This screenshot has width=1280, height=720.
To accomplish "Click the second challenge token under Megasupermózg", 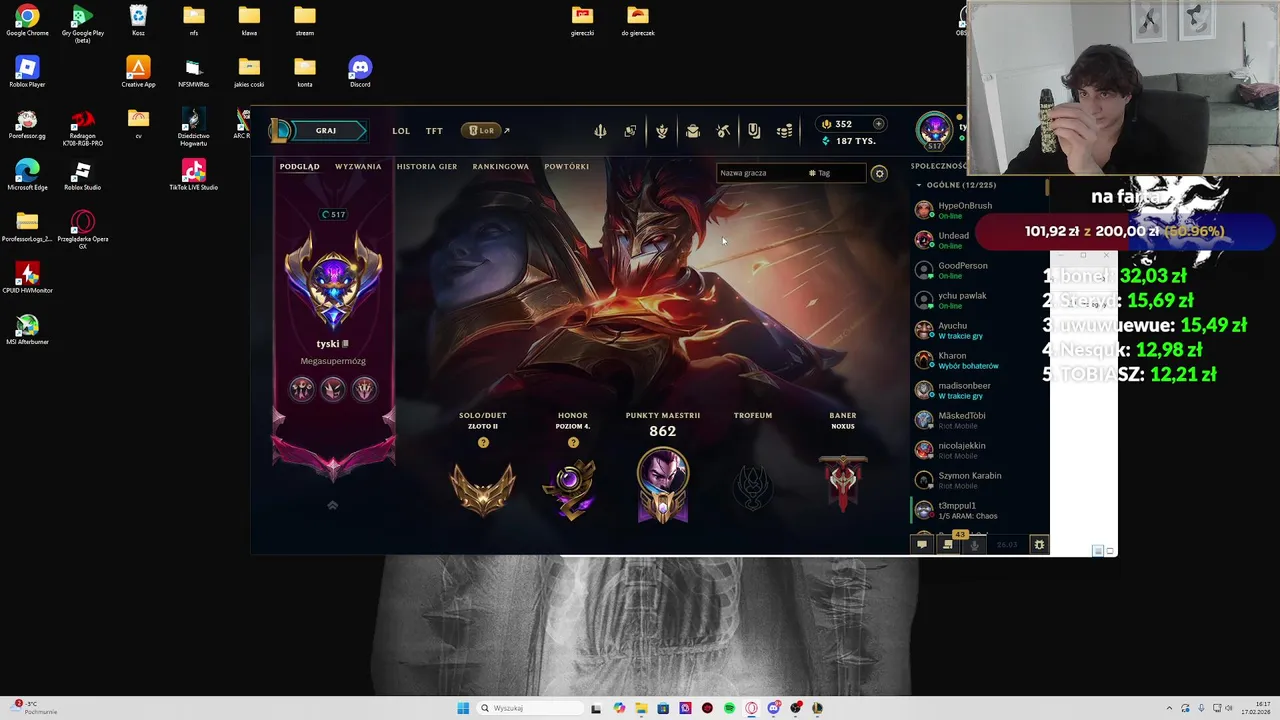I will 333,389.
